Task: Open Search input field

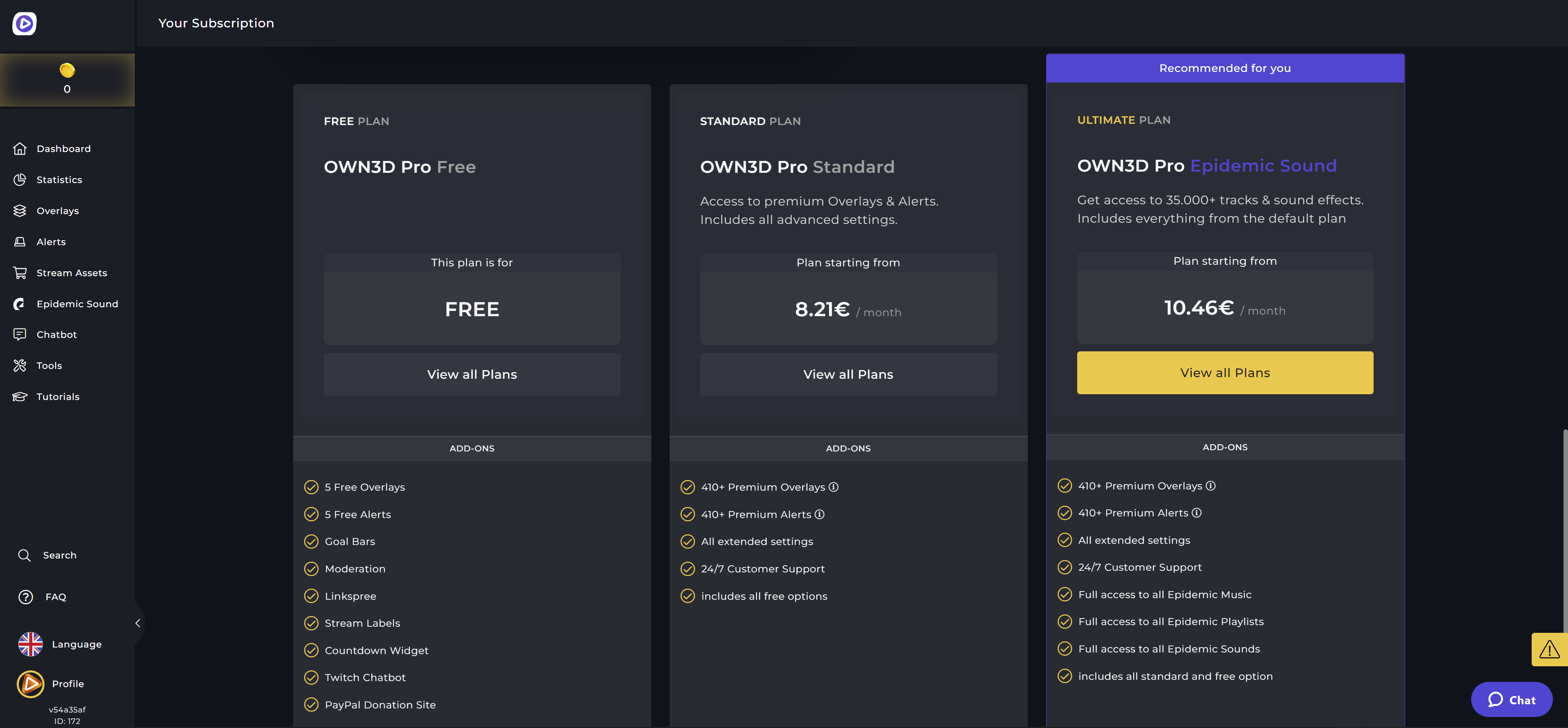Action: tap(59, 555)
